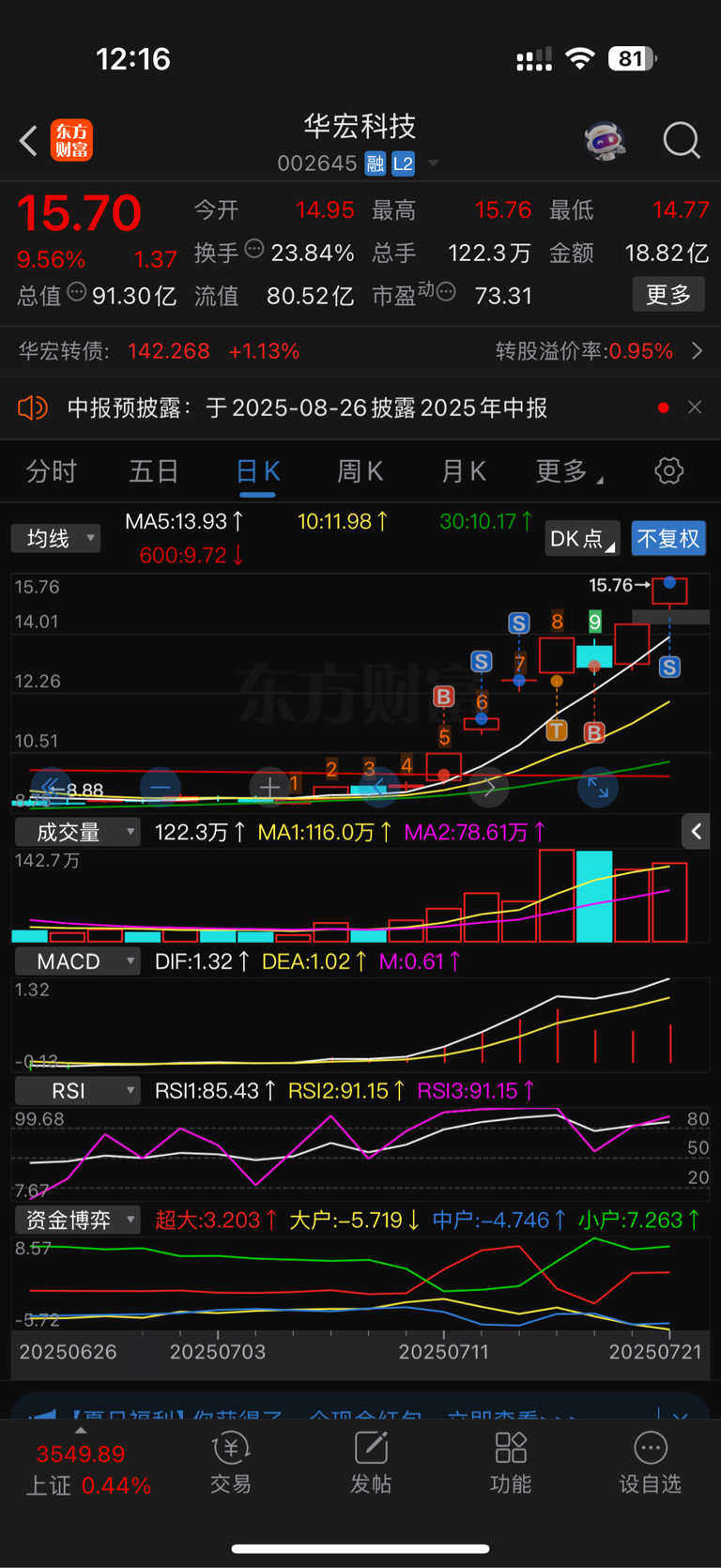The image size is (721, 1568).
Task: Tap the chart move-left arrow button
Action: tap(379, 787)
